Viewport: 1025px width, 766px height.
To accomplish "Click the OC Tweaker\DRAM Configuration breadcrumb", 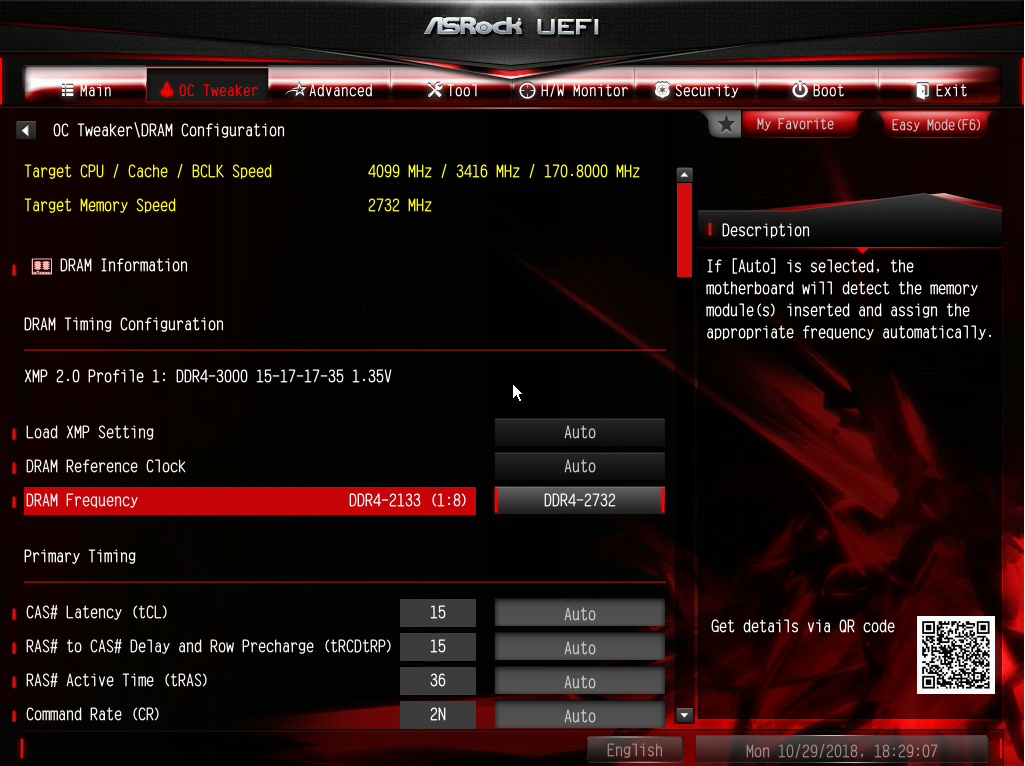I will pyautogui.click(x=169, y=130).
